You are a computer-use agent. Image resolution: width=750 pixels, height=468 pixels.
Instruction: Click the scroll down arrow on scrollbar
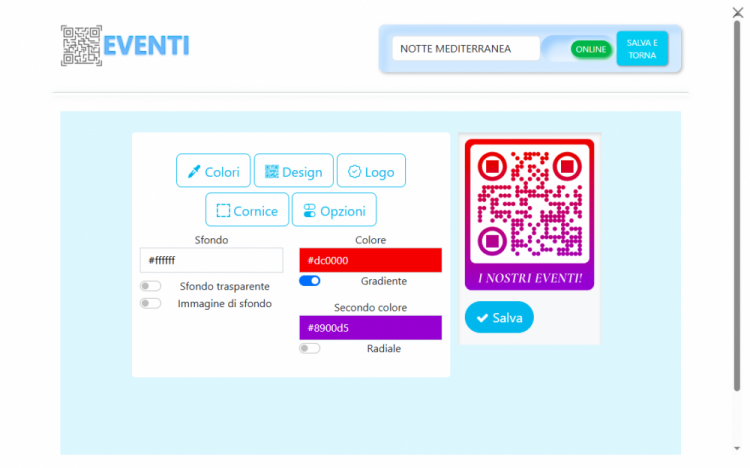coord(738,448)
